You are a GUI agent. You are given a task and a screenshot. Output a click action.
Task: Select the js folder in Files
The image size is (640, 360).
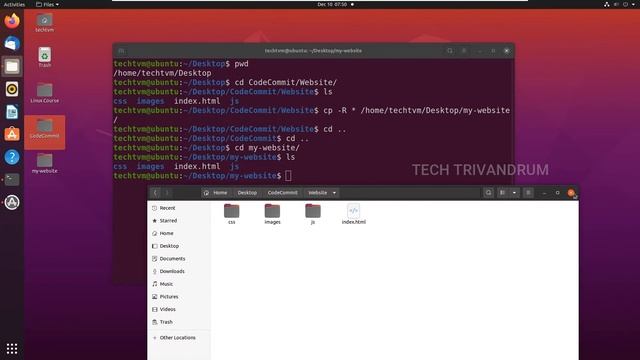(313, 214)
